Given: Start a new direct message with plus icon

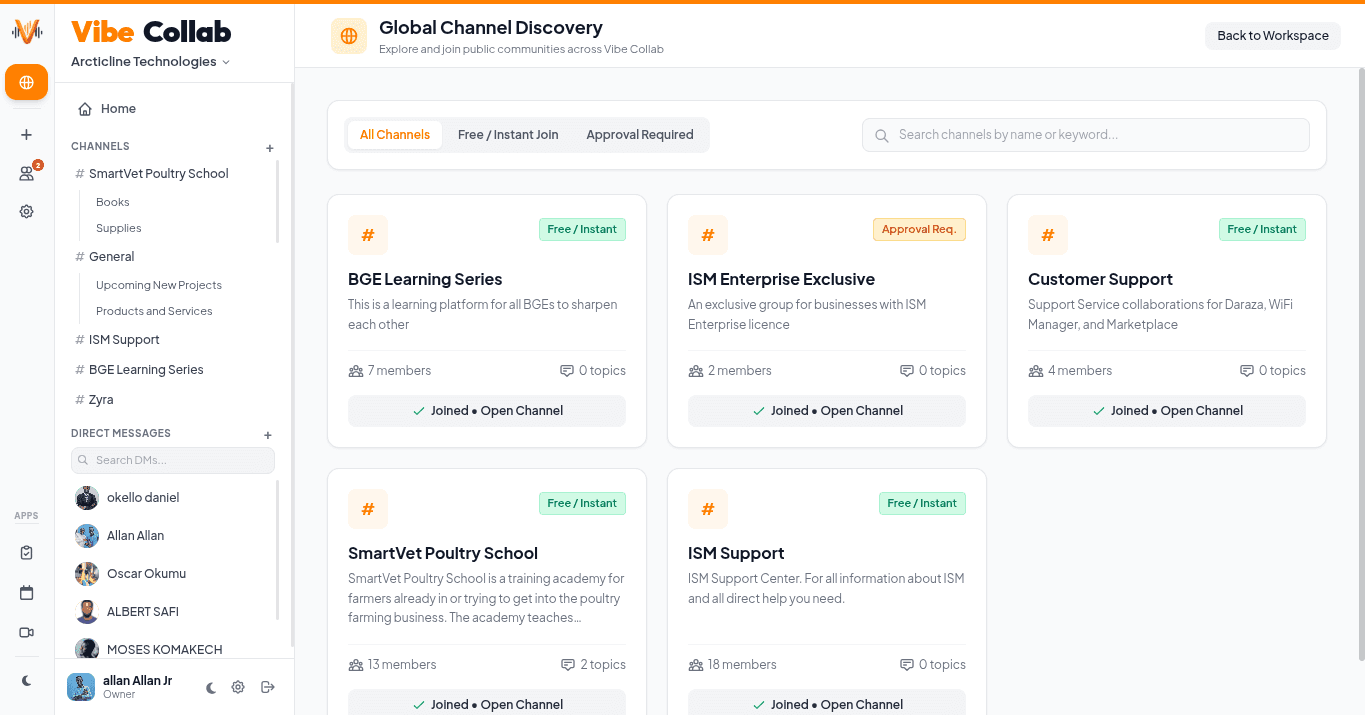Looking at the screenshot, I should coord(267,435).
